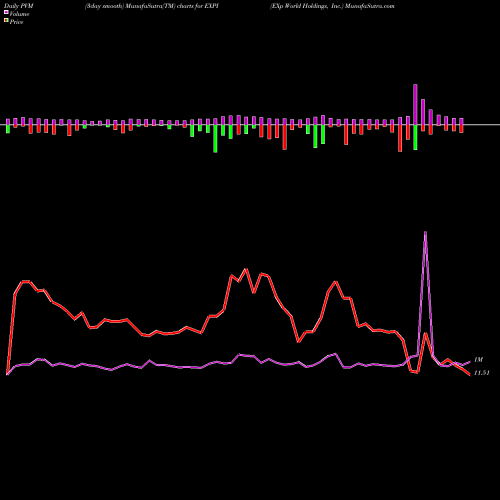Click the purple volume line spike peak
Screen dimensions: 500x500
point(425,232)
